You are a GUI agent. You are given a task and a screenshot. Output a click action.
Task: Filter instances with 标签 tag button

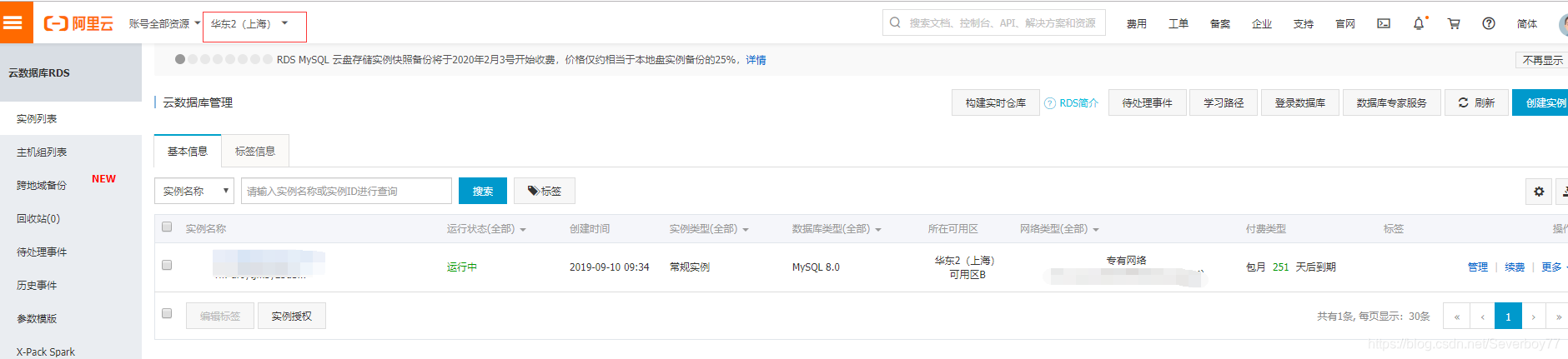point(545,191)
